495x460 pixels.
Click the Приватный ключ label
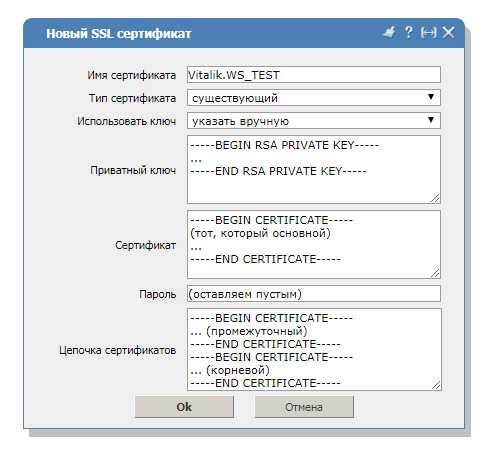pos(133,170)
